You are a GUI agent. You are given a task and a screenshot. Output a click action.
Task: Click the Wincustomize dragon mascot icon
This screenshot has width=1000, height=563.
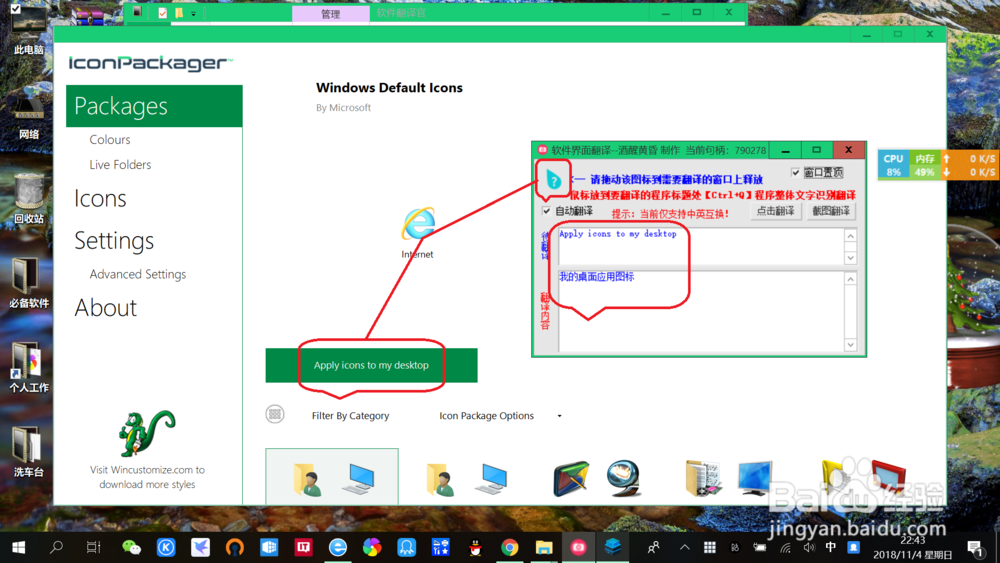[146, 433]
